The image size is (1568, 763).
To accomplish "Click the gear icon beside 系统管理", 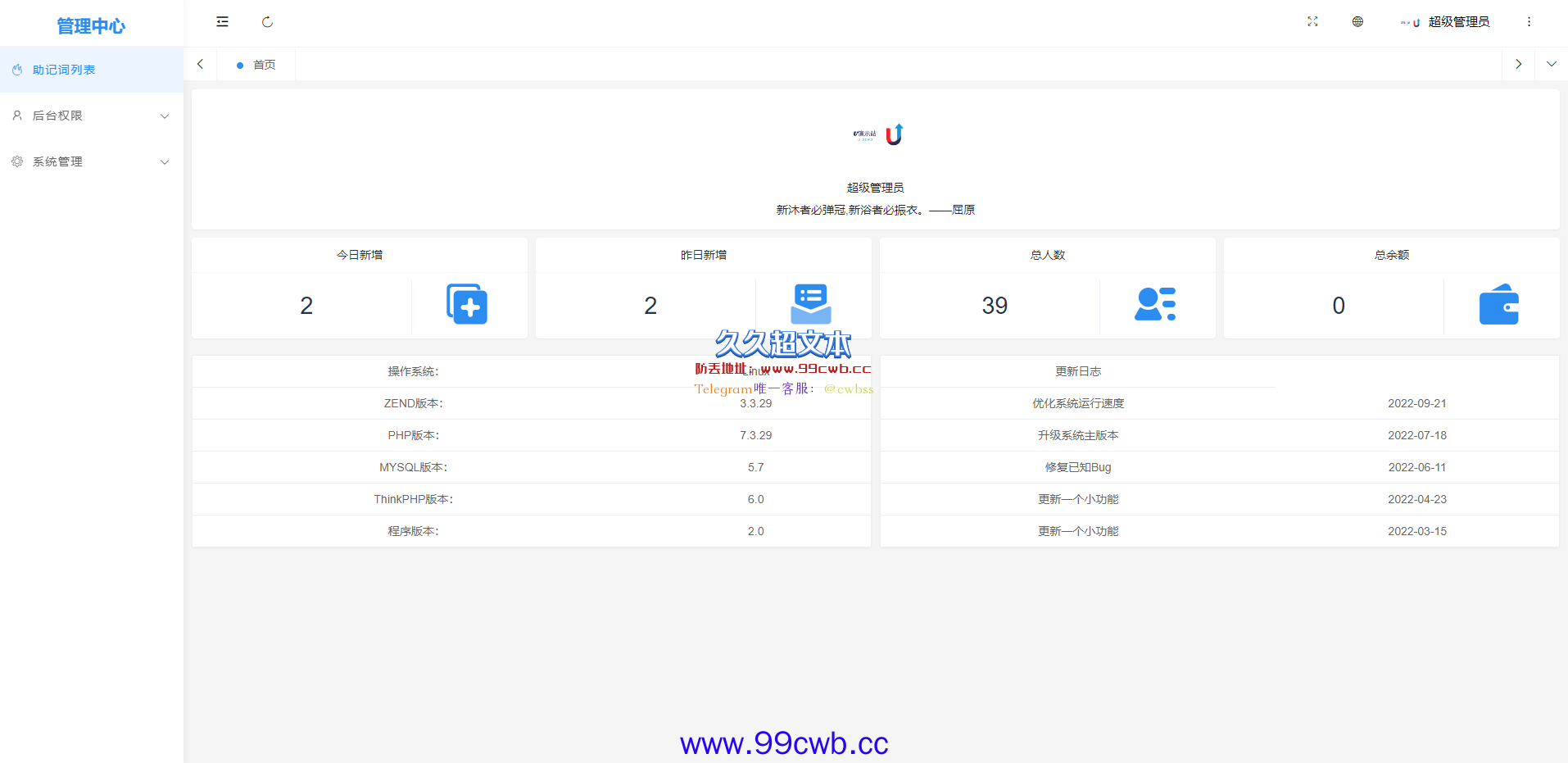I will (x=17, y=161).
